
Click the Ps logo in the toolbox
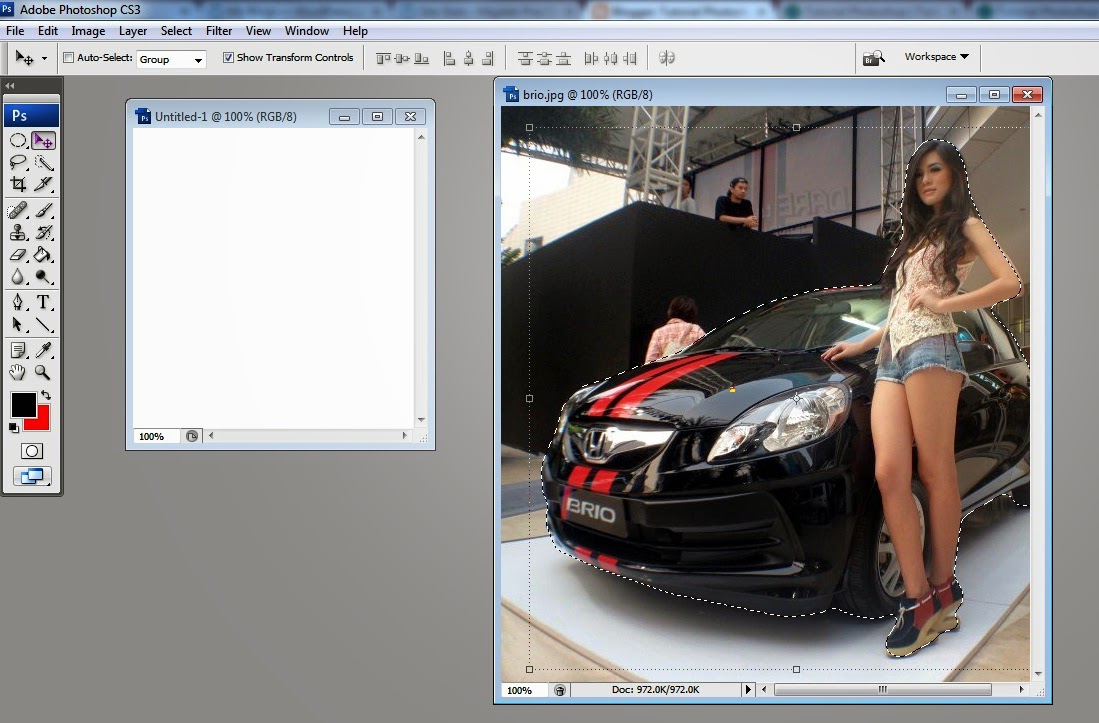32,116
